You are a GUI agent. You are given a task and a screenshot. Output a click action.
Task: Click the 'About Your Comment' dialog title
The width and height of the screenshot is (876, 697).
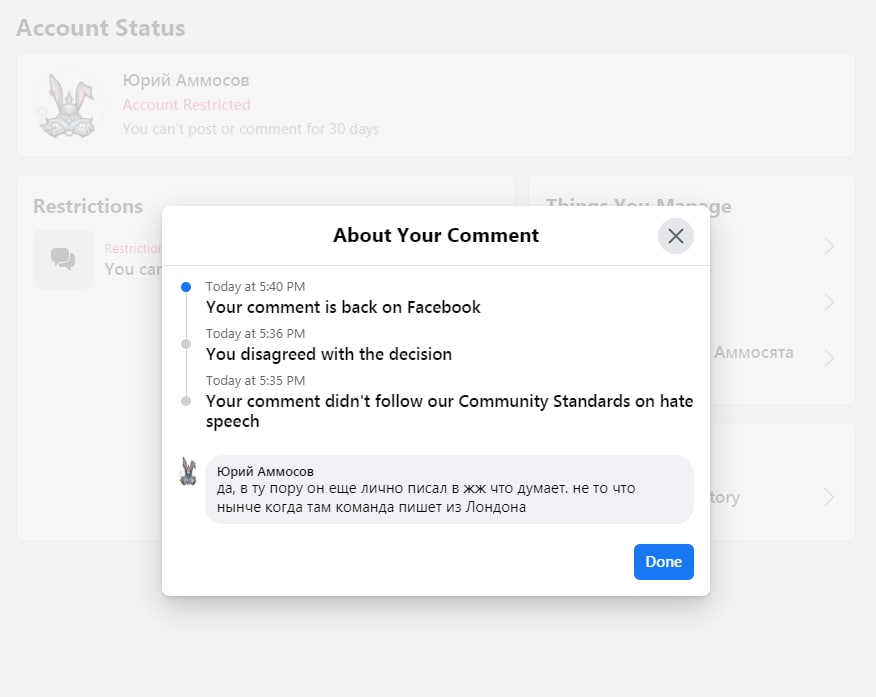pyautogui.click(x=436, y=235)
